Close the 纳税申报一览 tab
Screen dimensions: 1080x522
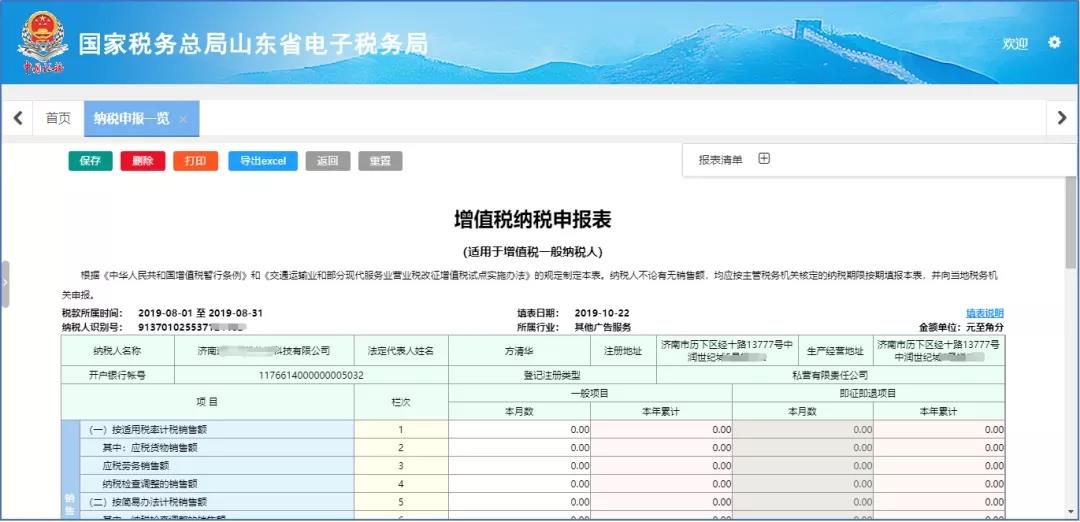pyautogui.click(x=183, y=119)
